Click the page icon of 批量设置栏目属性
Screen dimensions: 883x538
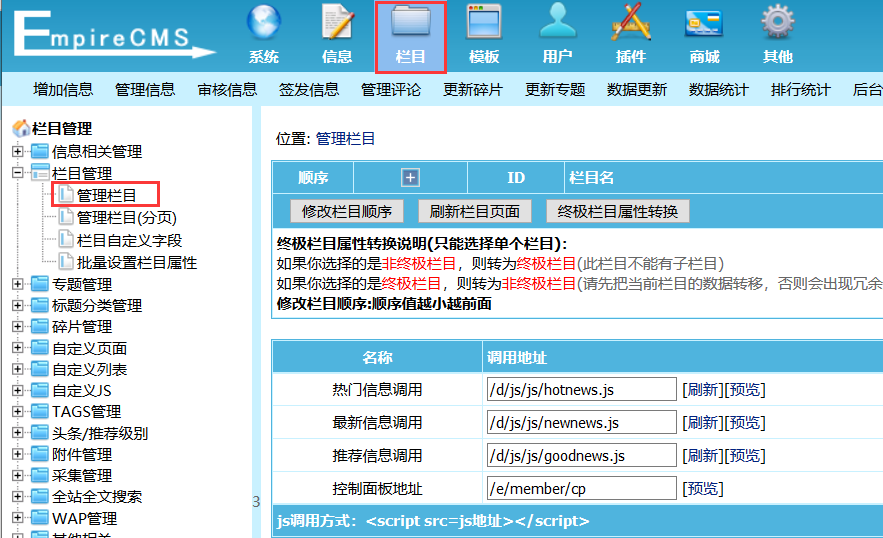(x=66, y=261)
